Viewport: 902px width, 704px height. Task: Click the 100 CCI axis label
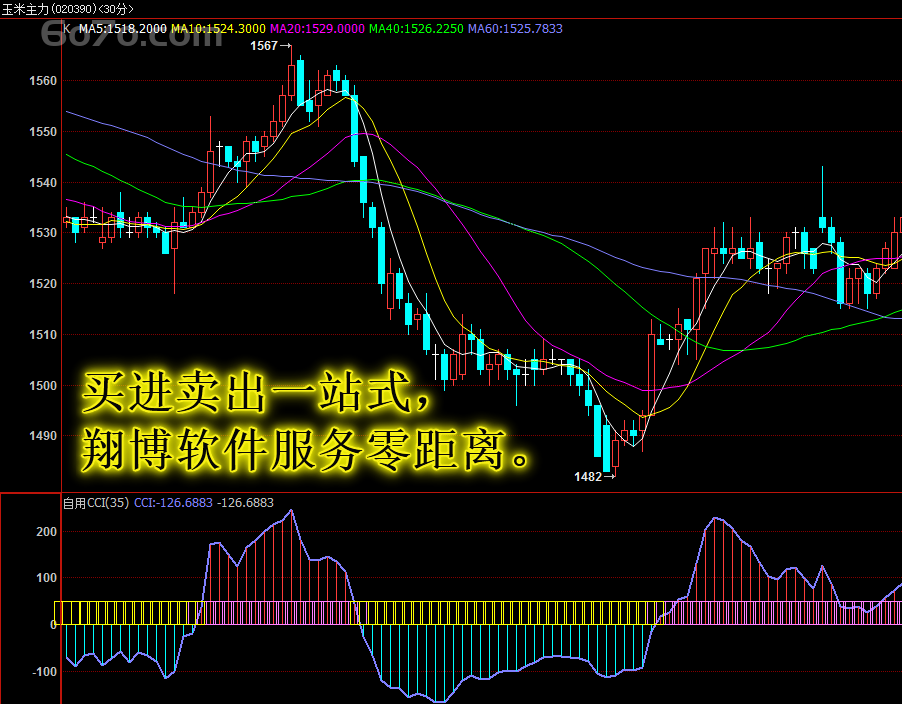(x=47, y=578)
